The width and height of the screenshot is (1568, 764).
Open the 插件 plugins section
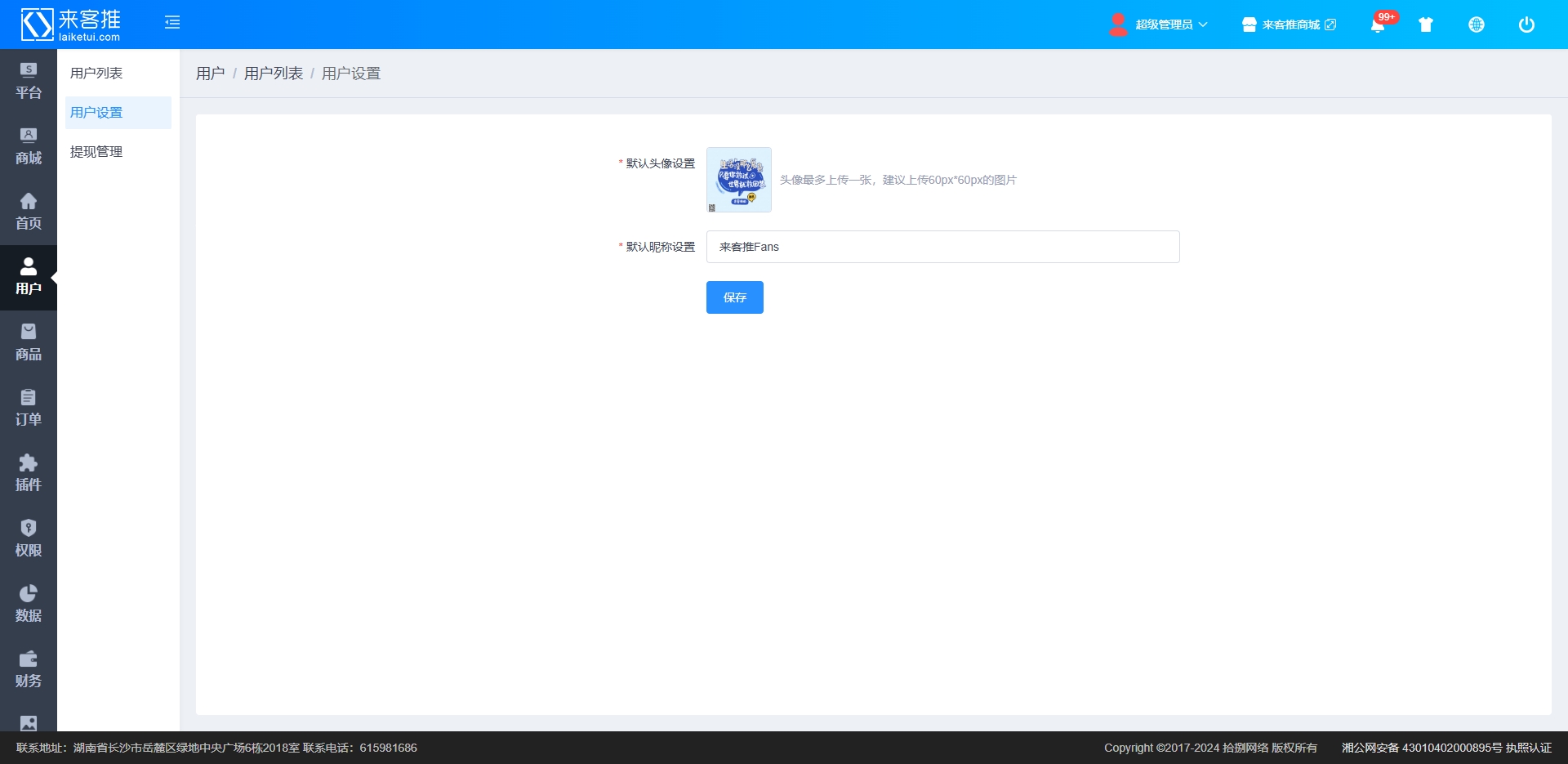click(29, 473)
